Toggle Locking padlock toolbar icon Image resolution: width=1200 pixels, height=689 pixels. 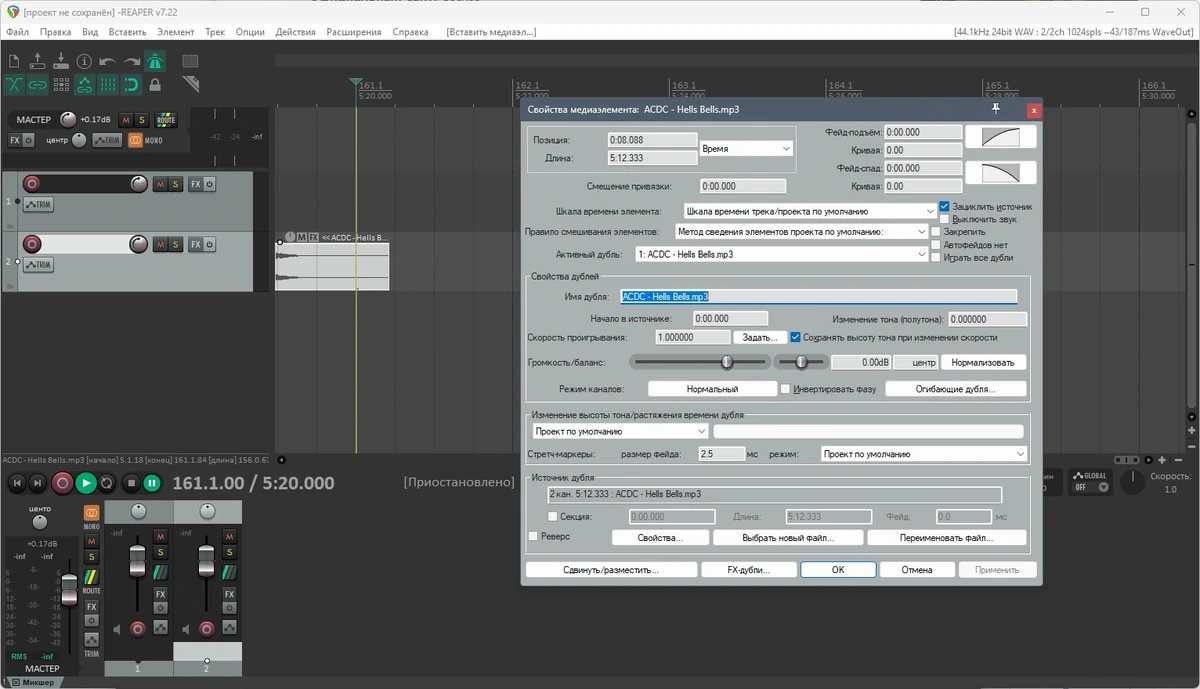155,84
